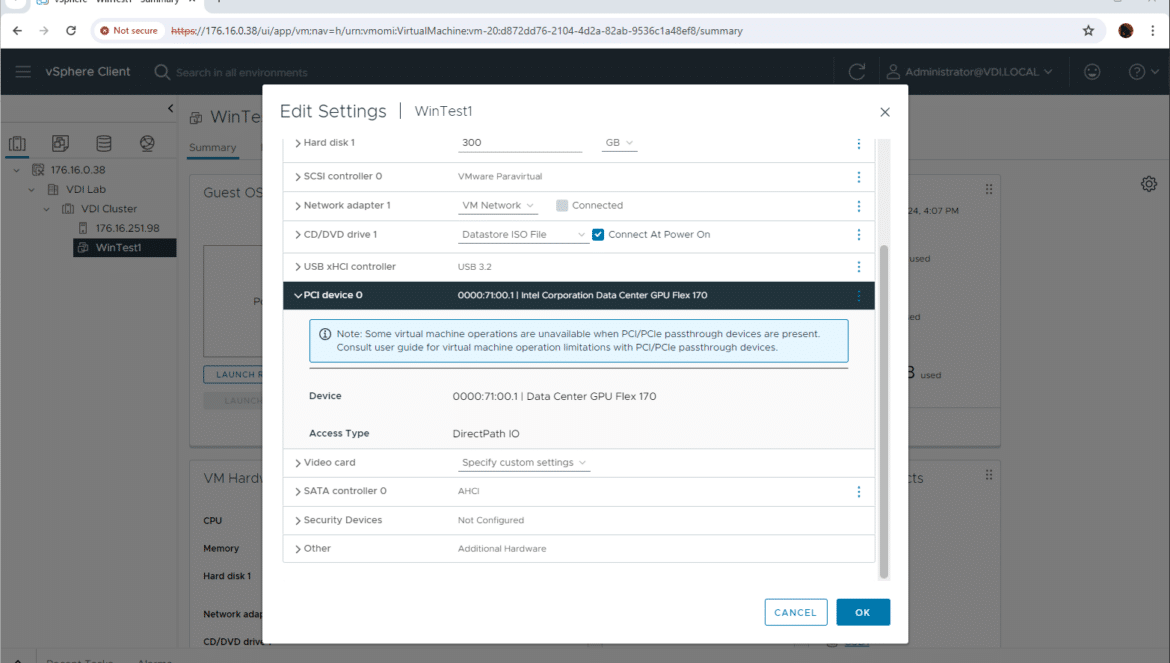
Task: Switch to Networking inventory view icon
Action: (x=147, y=143)
